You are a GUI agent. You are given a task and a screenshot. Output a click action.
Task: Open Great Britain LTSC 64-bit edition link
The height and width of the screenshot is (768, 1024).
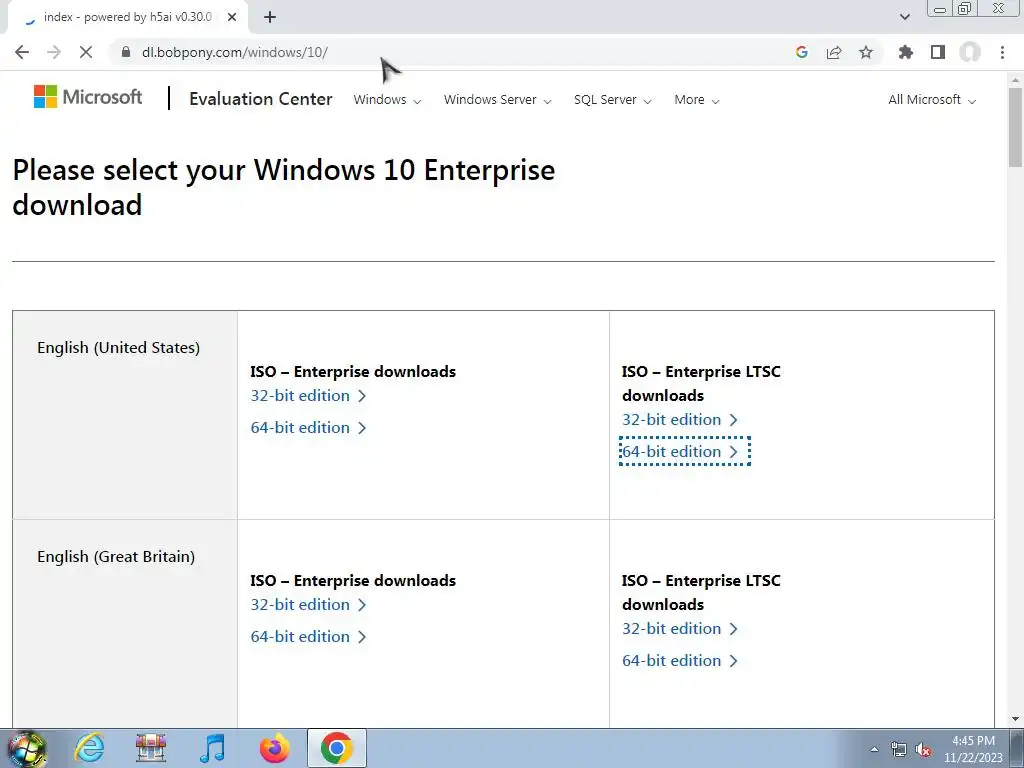[x=680, y=661]
